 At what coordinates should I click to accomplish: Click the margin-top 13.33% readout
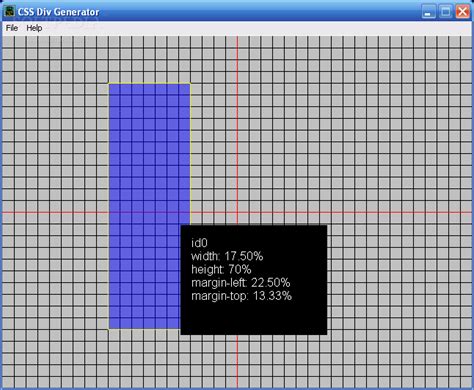pos(241,296)
